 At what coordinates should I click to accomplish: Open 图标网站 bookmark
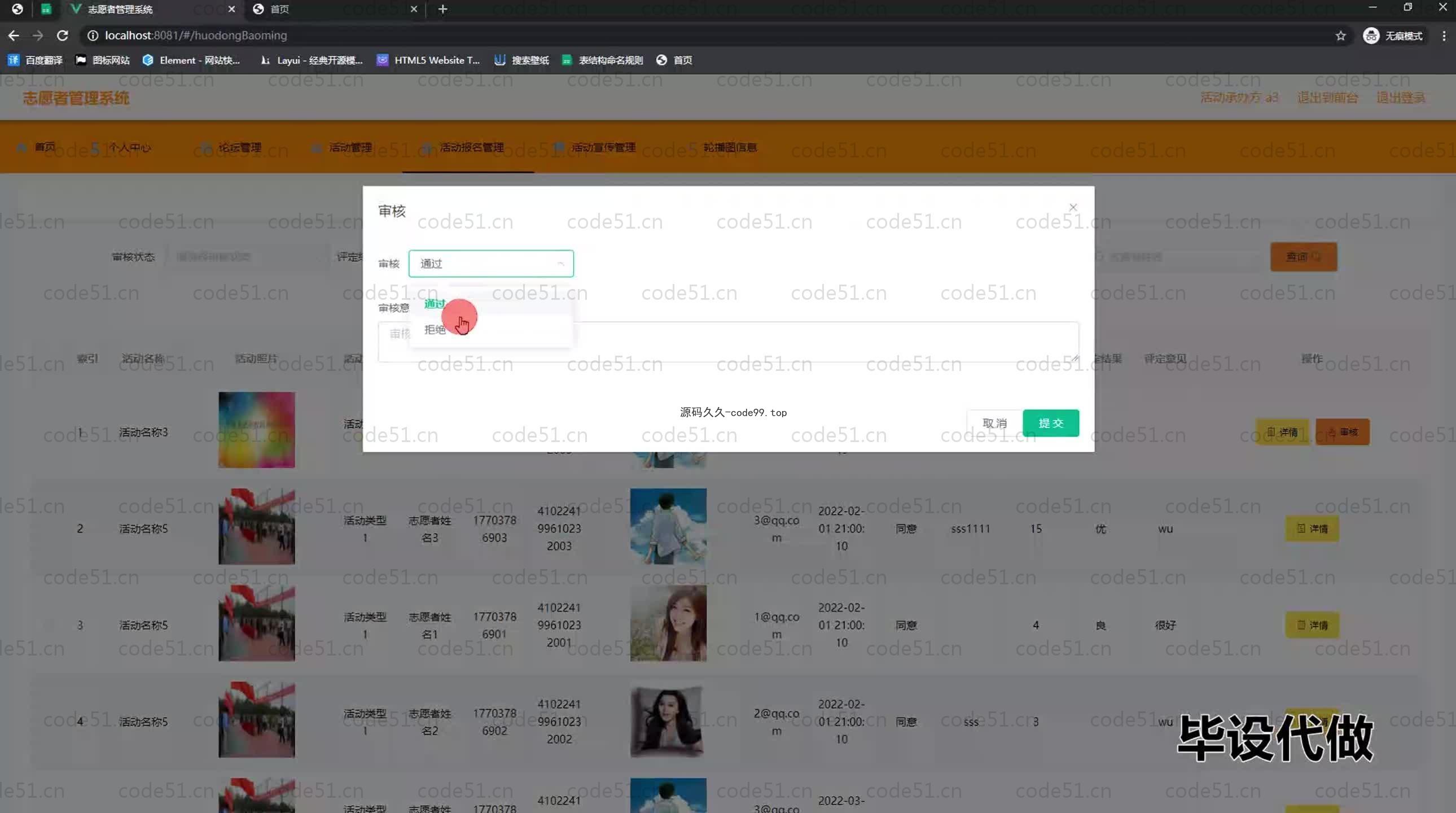coord(102,60)
